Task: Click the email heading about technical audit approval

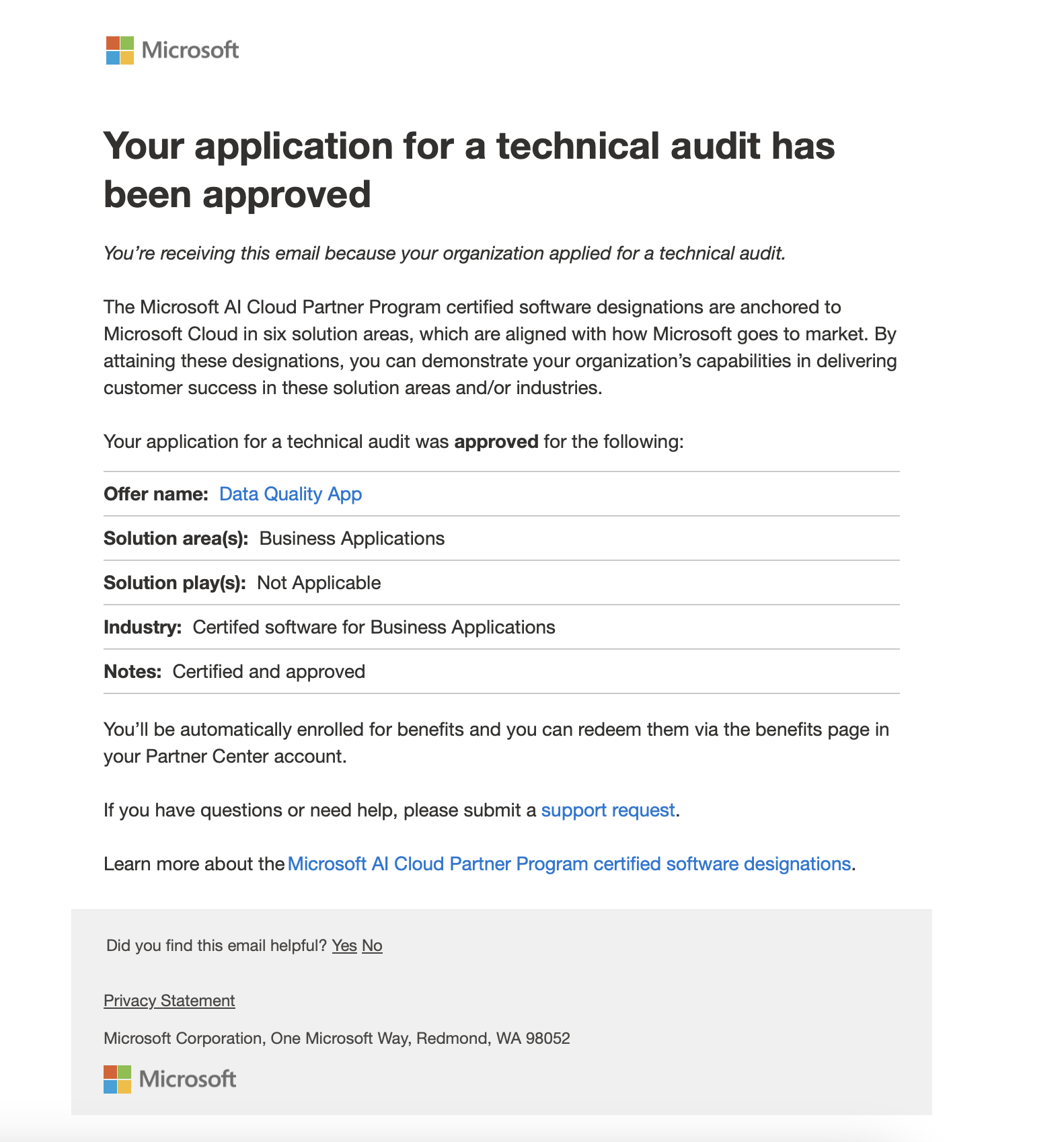Action: [x=469, y=170]
